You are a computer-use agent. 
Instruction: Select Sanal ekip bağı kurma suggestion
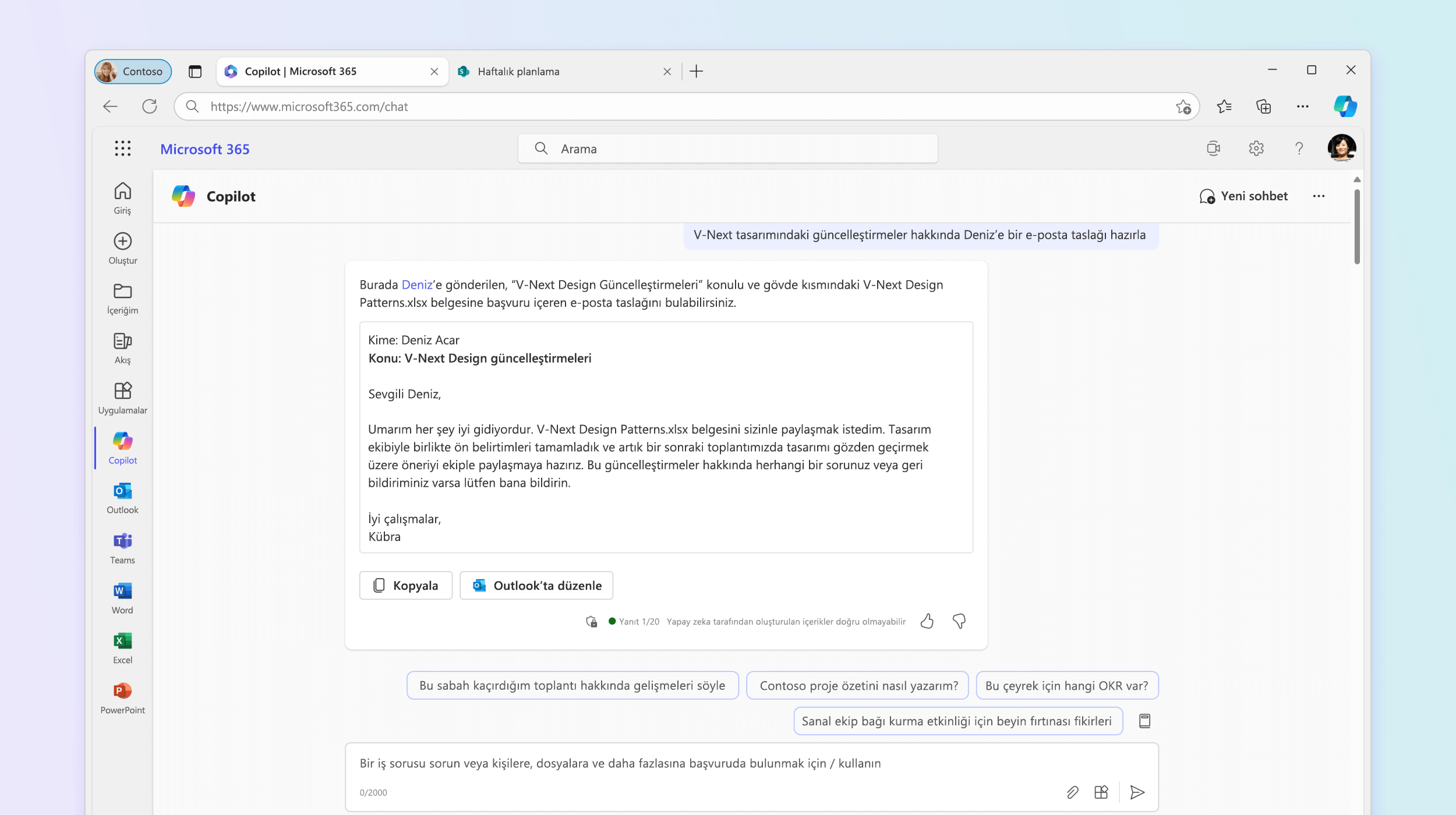tap(957, 721)
